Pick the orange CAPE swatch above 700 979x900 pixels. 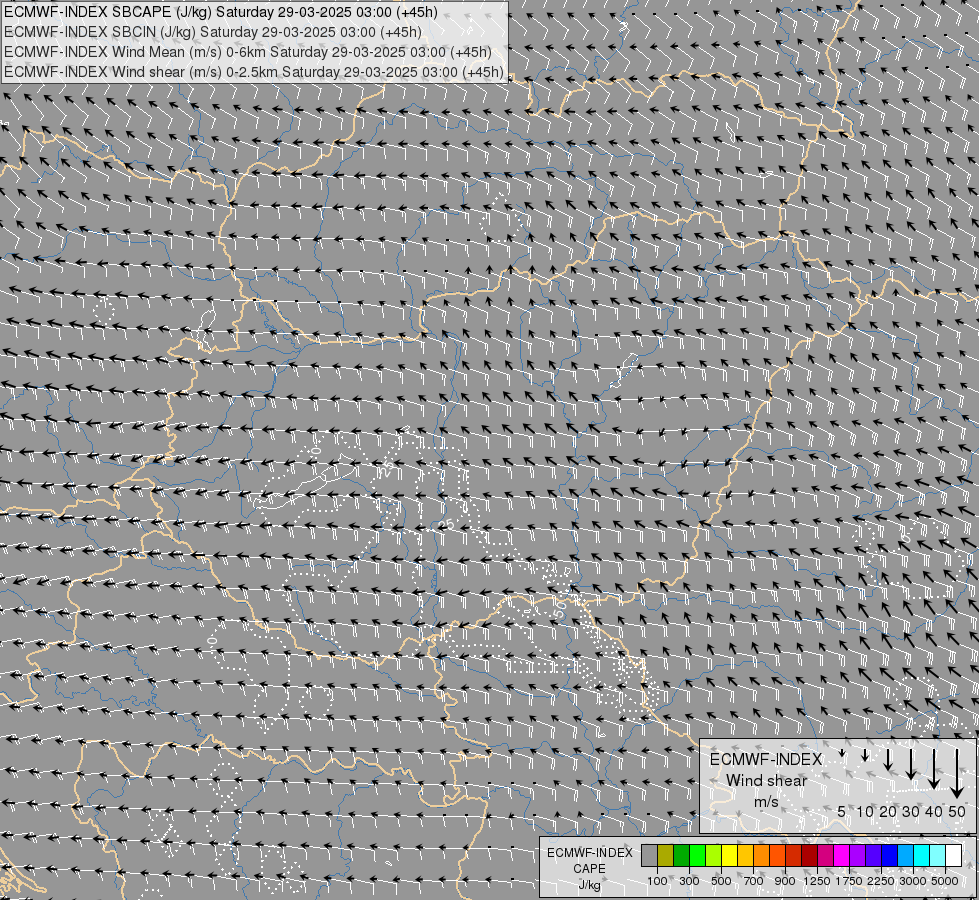click(x=762, y=856)
